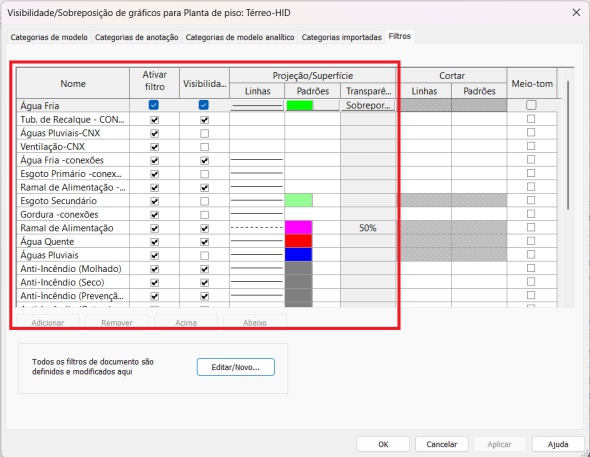This screenshot has width=590, height=457.
Task: Close the Visibilidade/Sobreposição dialog
Action: (576, 12)
